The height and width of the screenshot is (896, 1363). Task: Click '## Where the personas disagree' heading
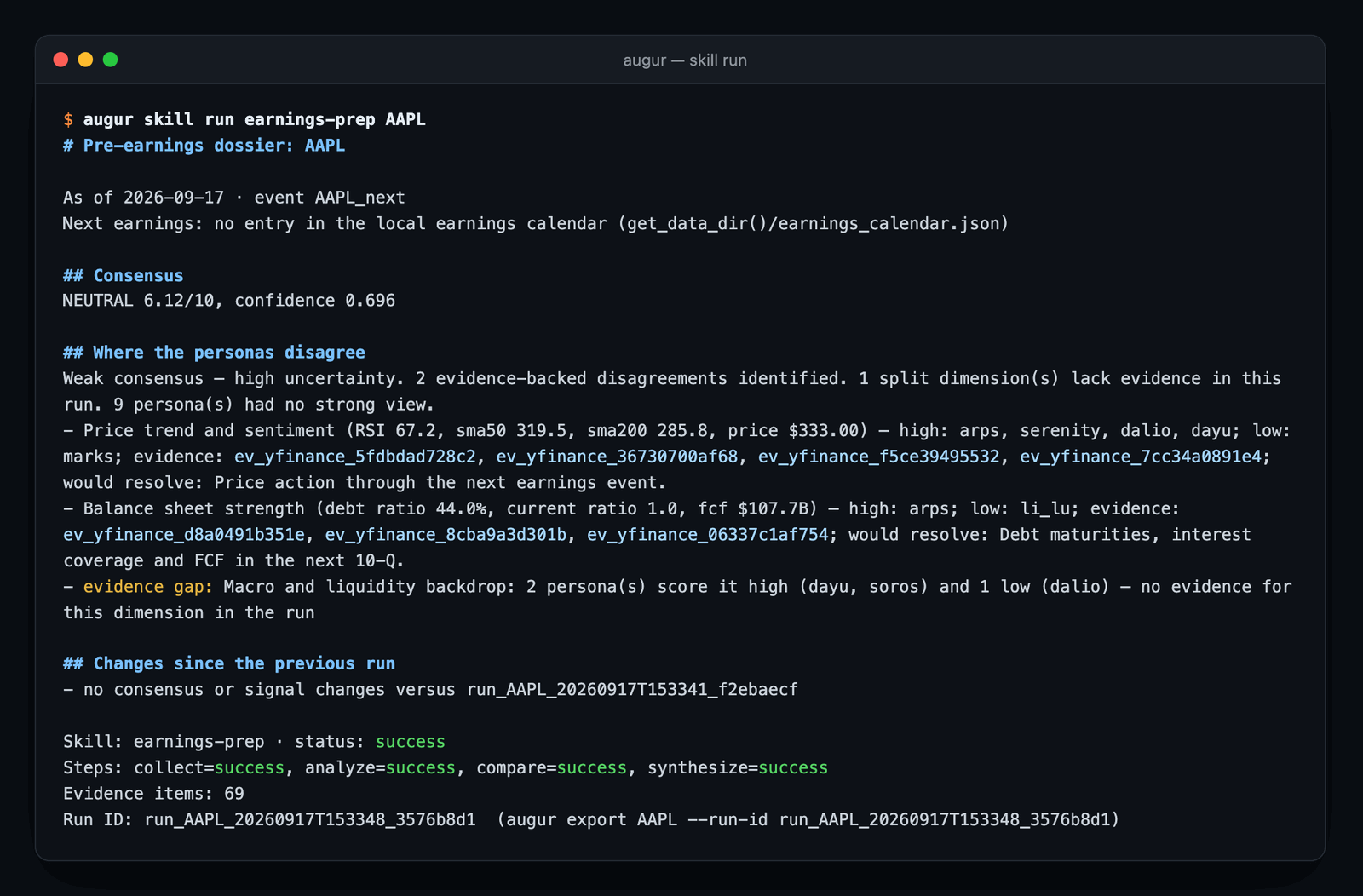[214, 353]
